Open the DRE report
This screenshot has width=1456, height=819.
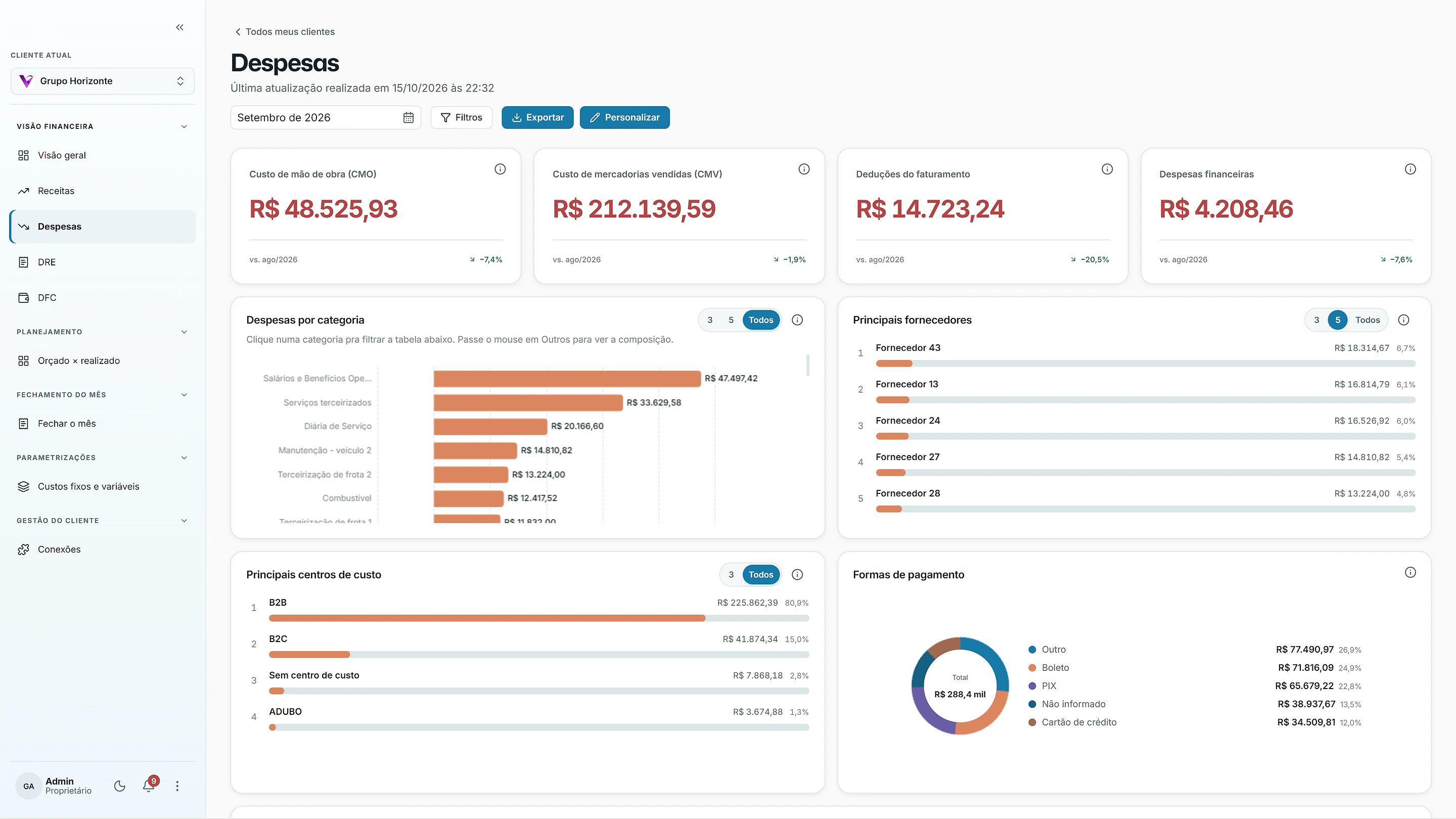tap(102, 262)
